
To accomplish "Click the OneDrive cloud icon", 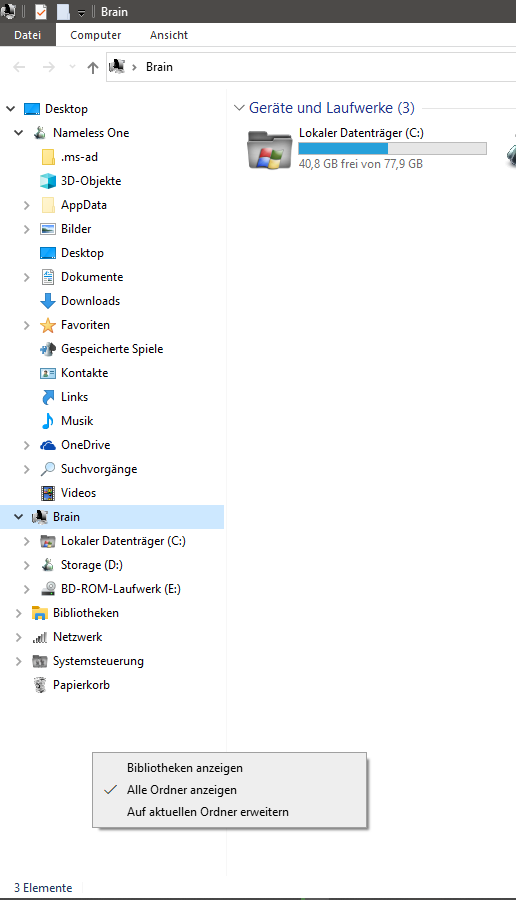I will 48,445.
